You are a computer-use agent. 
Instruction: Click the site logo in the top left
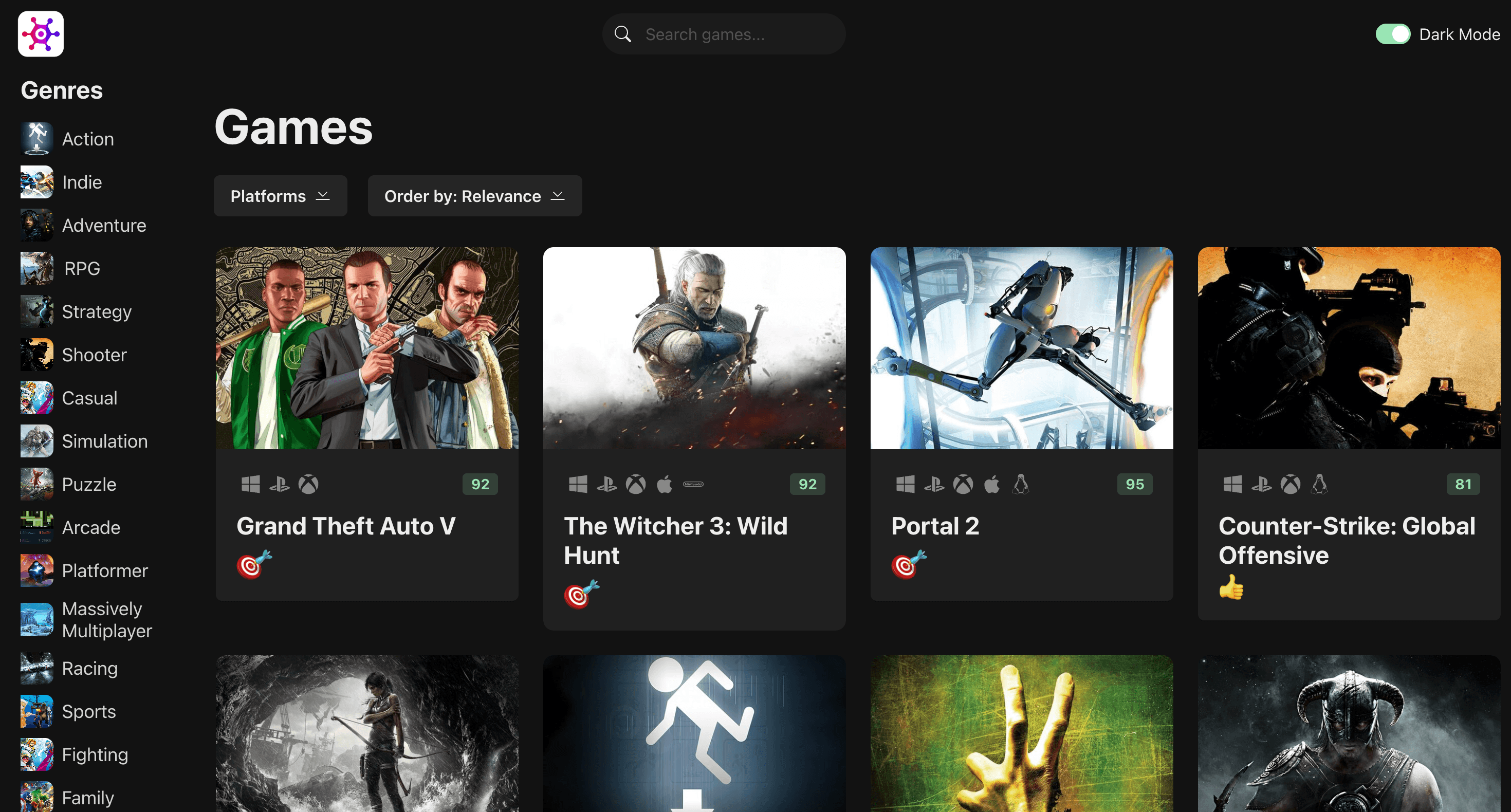[41, 33]
